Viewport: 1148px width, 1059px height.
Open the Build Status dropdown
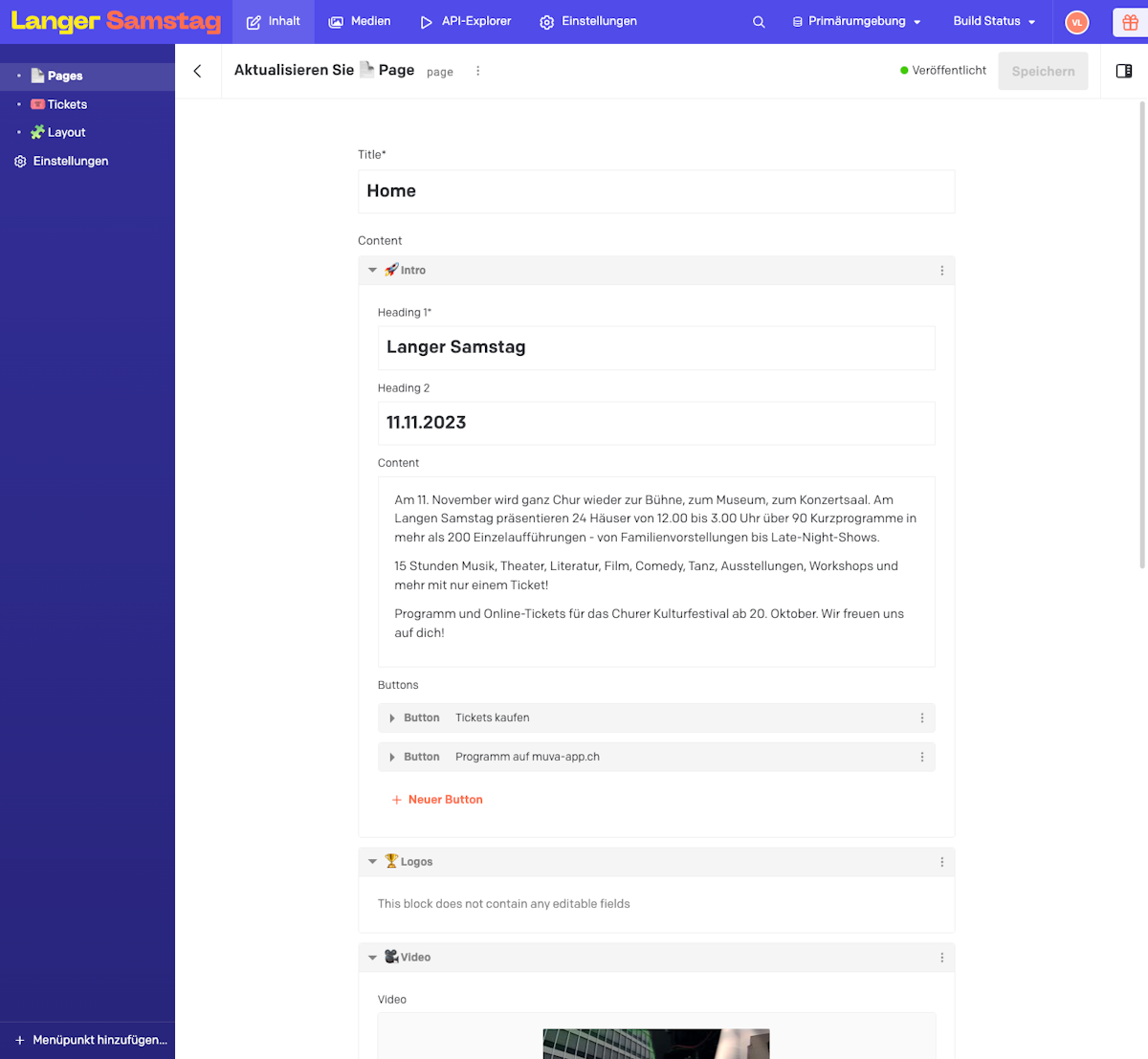pos(994,21)
